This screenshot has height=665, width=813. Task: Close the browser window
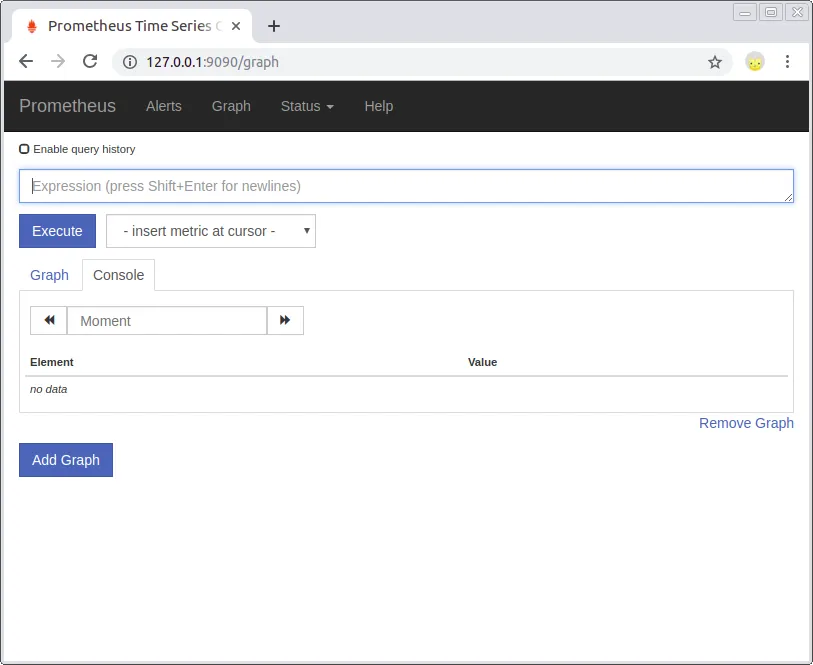[x=797, y=12]
